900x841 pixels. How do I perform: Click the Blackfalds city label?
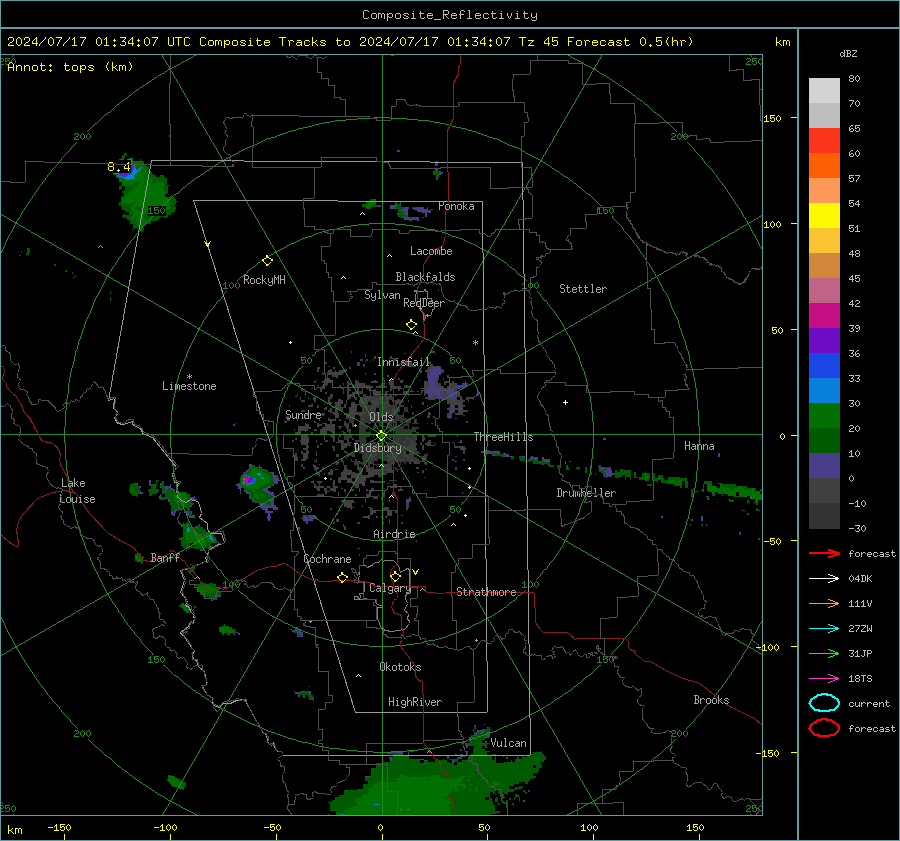click(425, 277)
